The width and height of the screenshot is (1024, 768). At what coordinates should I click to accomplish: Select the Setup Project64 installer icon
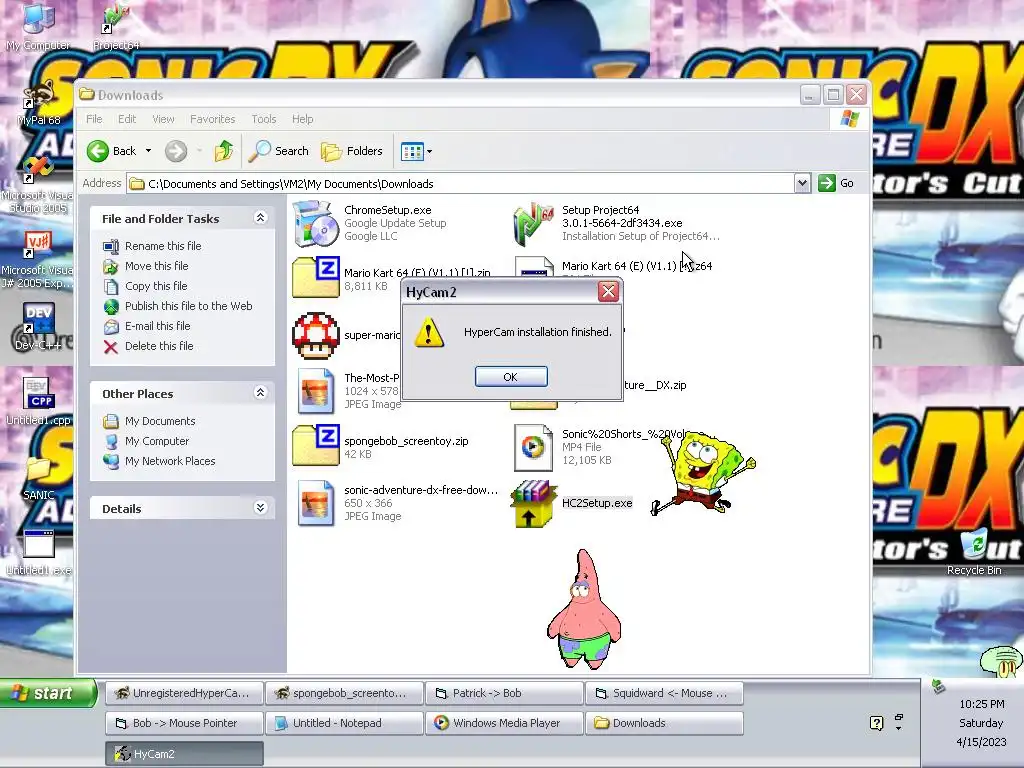pyautogui.click(x=534, y=224)
